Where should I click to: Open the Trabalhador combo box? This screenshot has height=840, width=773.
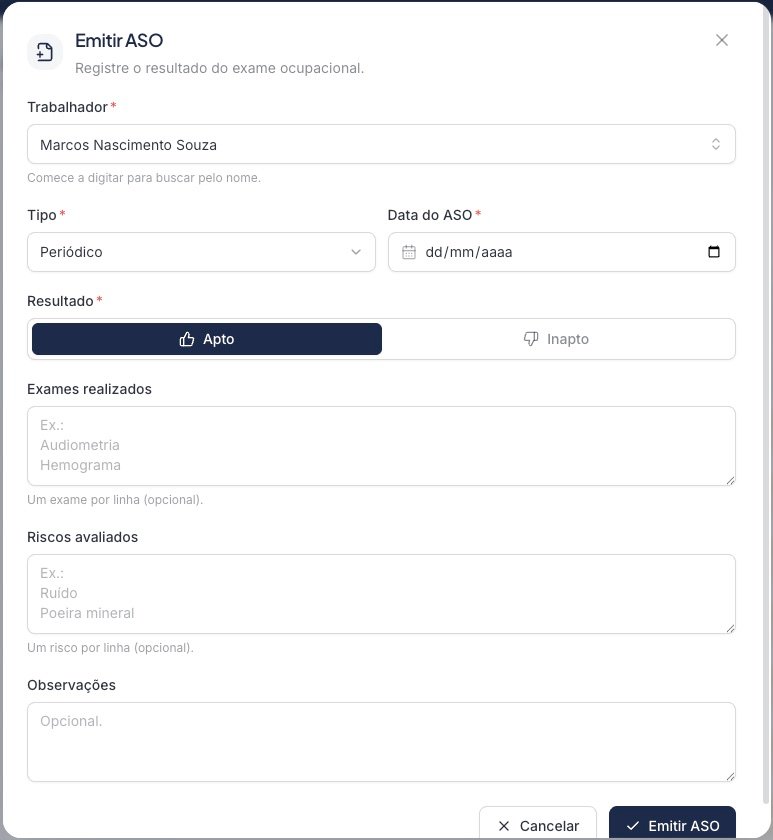pyautogui.click(x=381, y=144)
